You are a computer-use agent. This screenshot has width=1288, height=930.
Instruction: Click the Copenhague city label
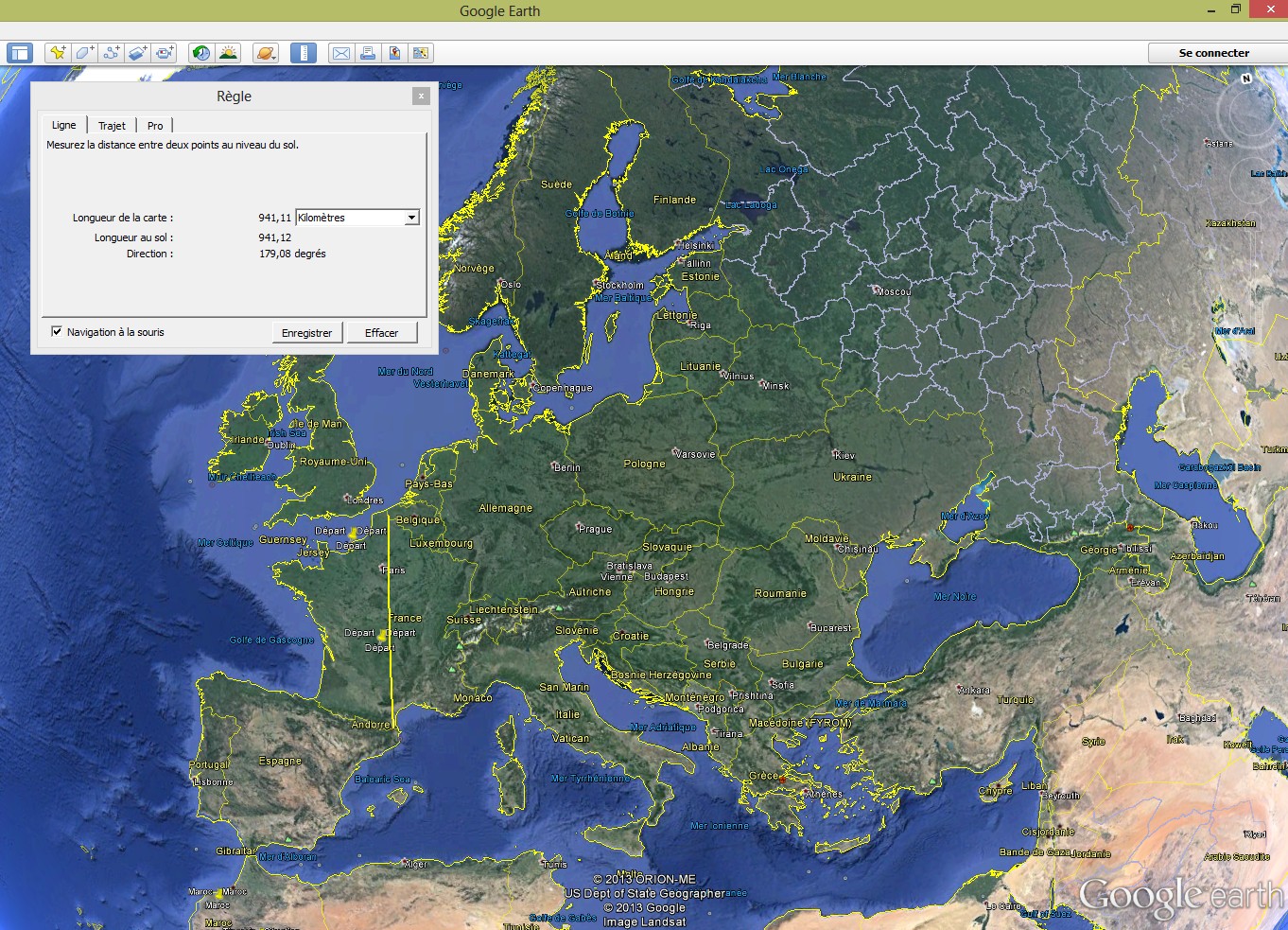coord(563,388)
